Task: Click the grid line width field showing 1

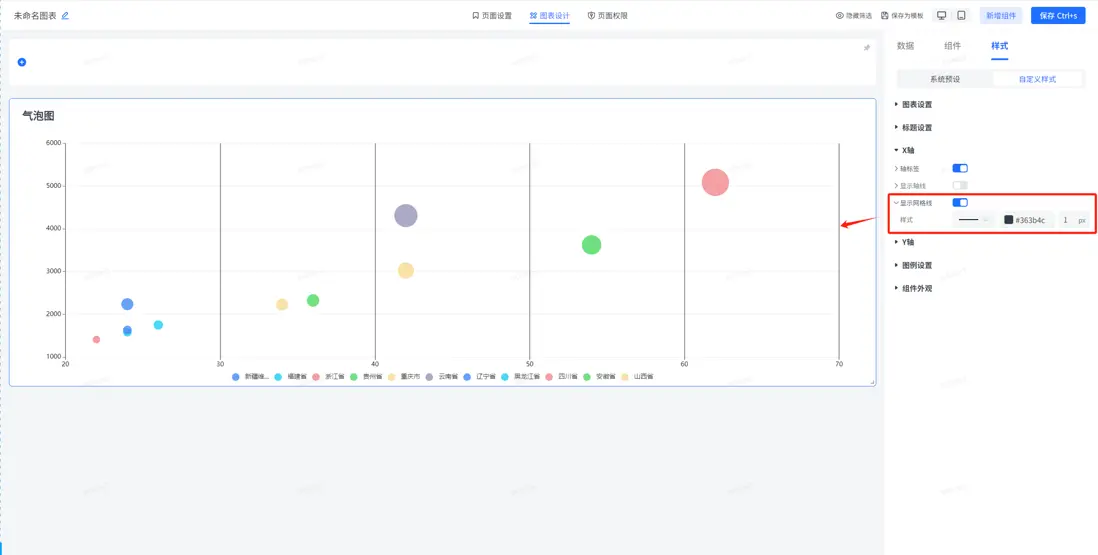Action: point(1066,220)
